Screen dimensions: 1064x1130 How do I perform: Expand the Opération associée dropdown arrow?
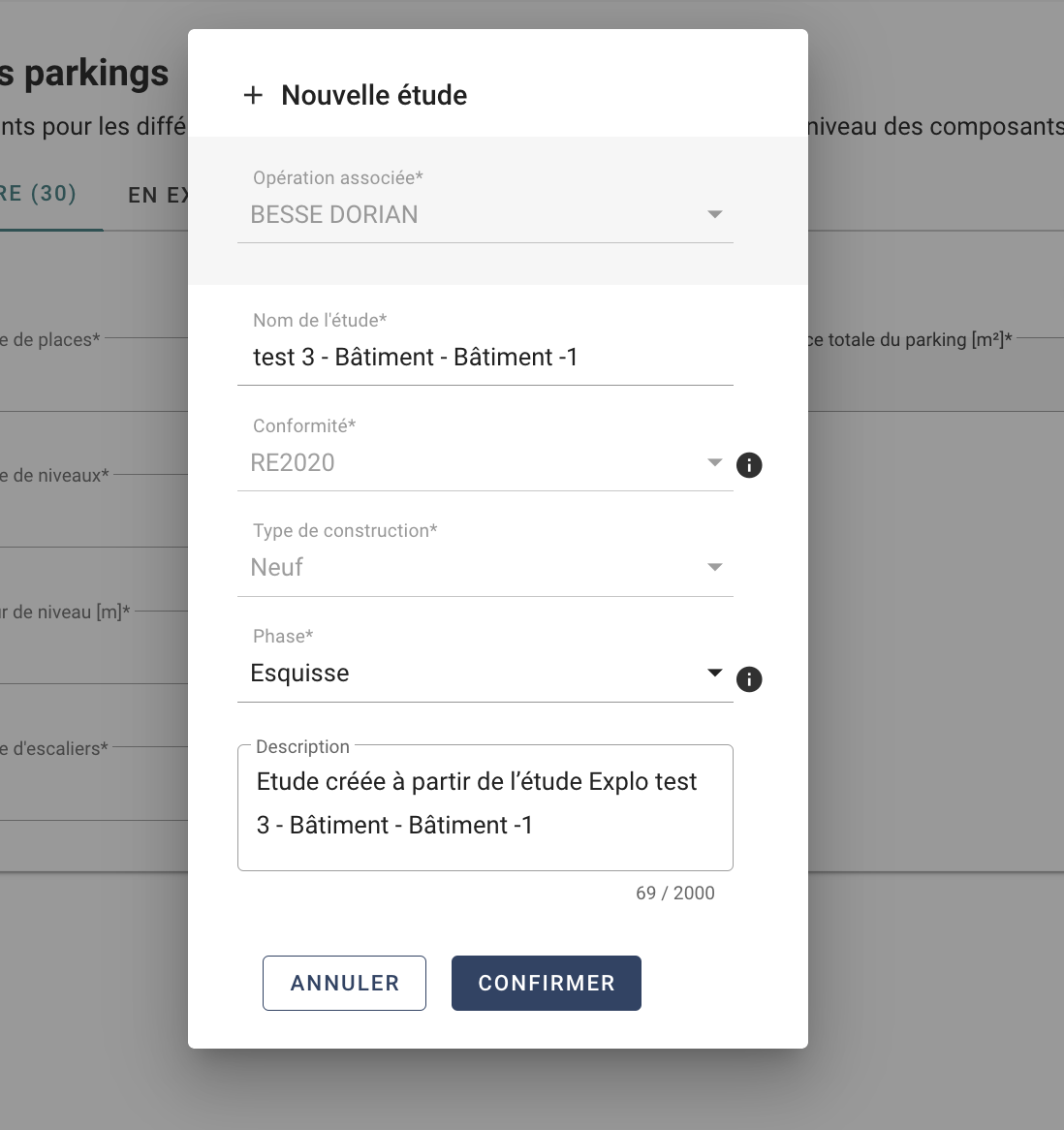(x=714, y=215)
